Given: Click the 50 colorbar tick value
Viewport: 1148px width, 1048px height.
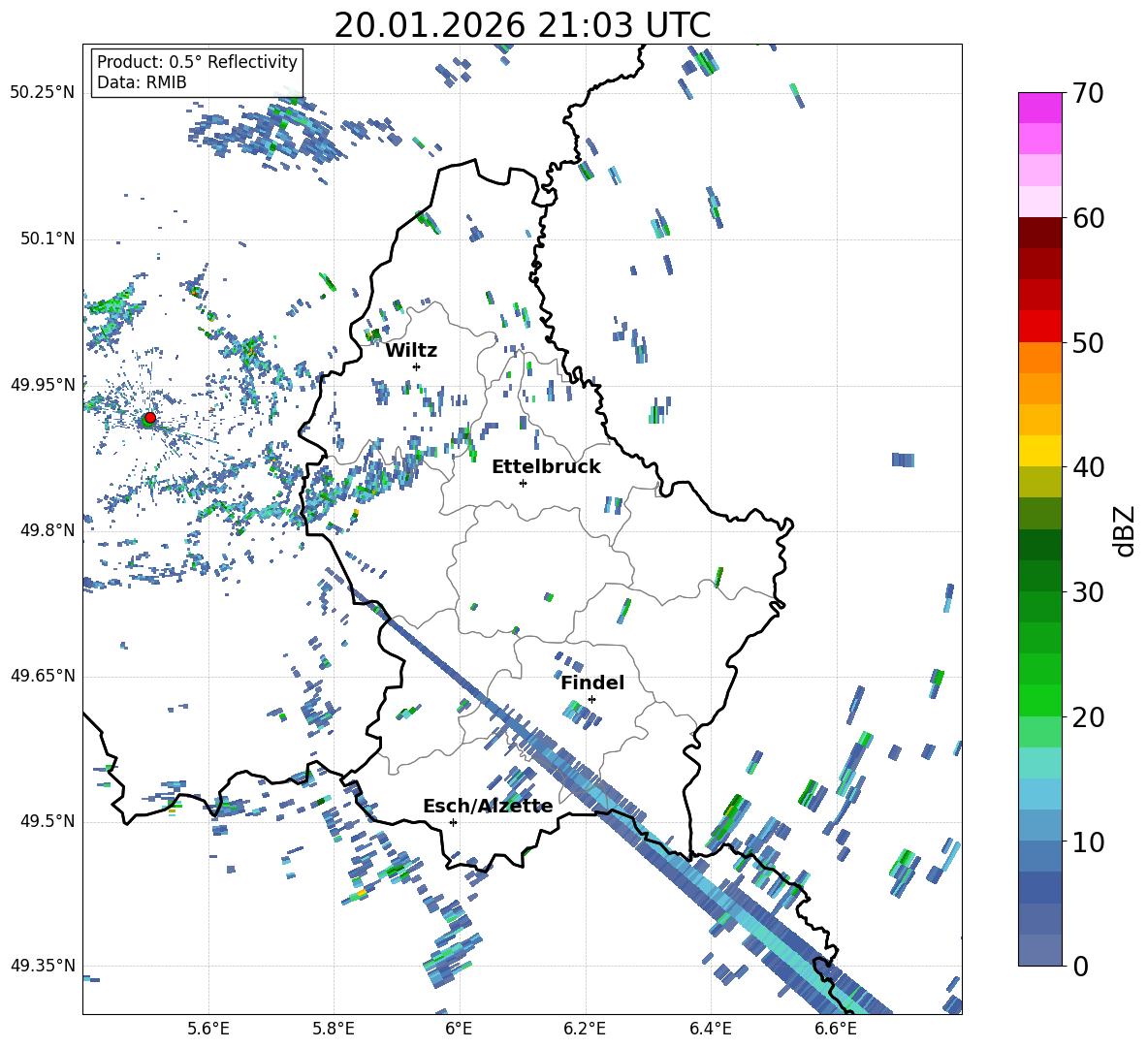Looking at the screenshot, I should pyautogui.click(x=1088, y=343).
